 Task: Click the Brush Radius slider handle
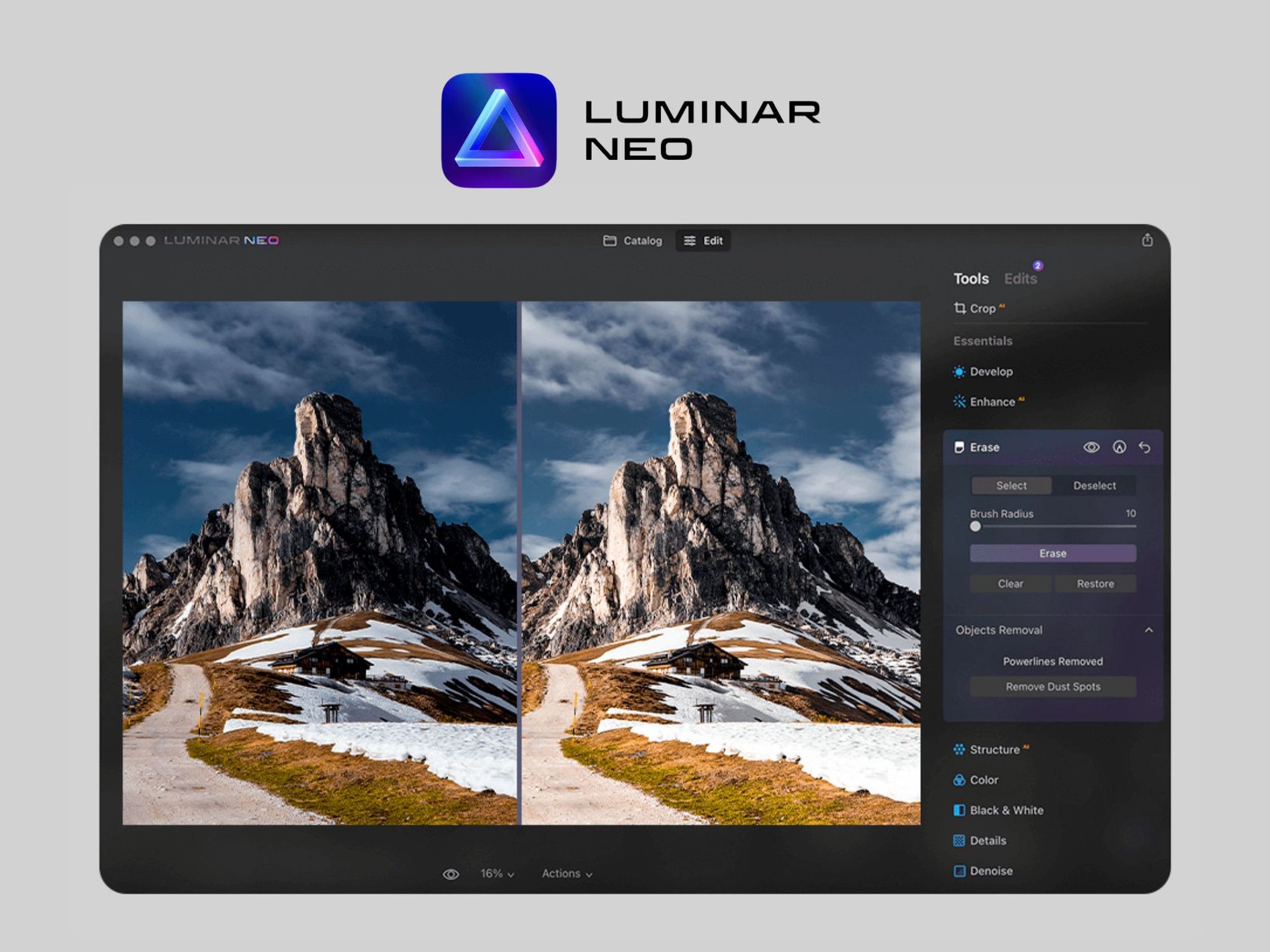pos(975,526)
